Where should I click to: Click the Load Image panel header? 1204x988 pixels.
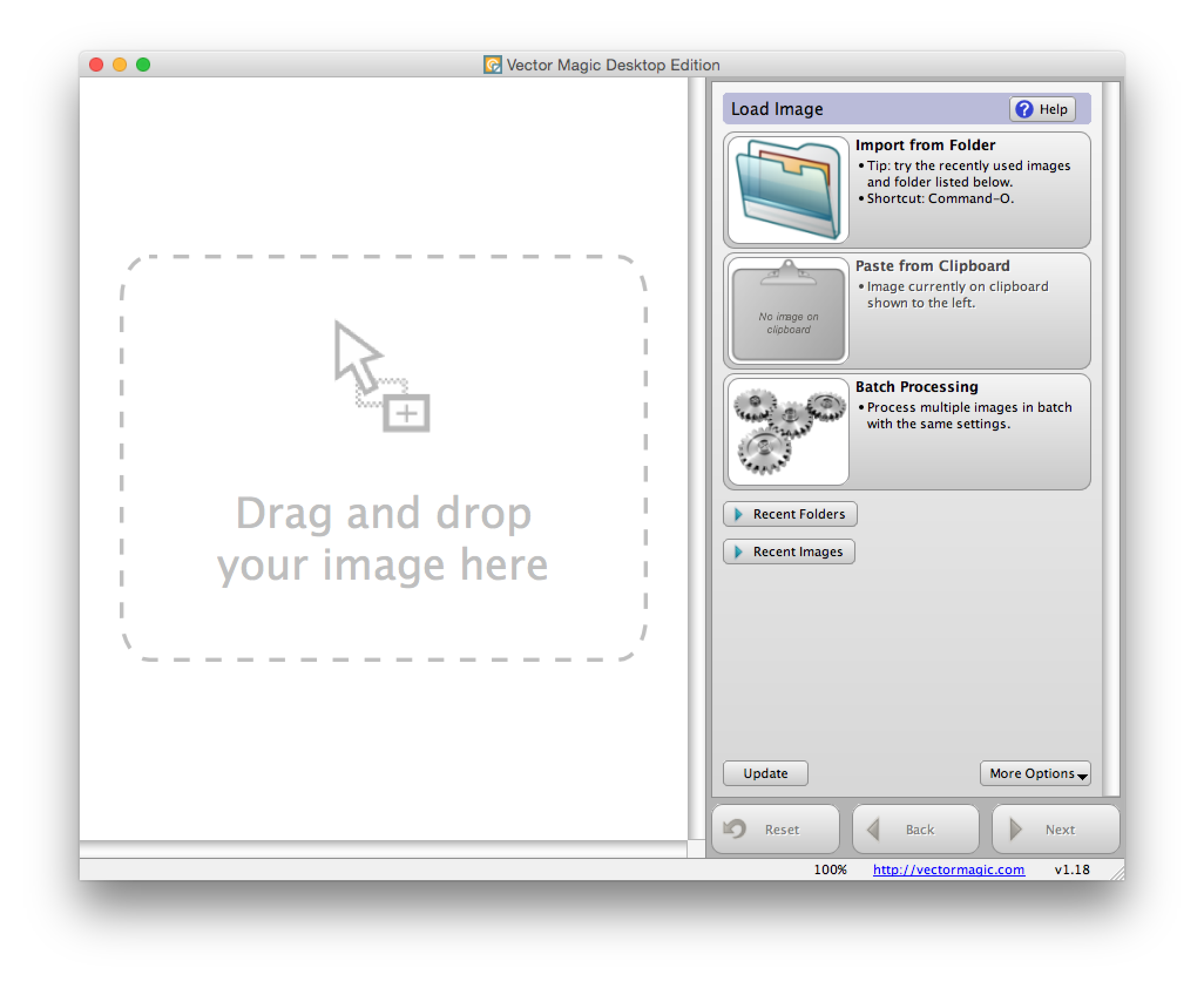[x=907, y=109]
